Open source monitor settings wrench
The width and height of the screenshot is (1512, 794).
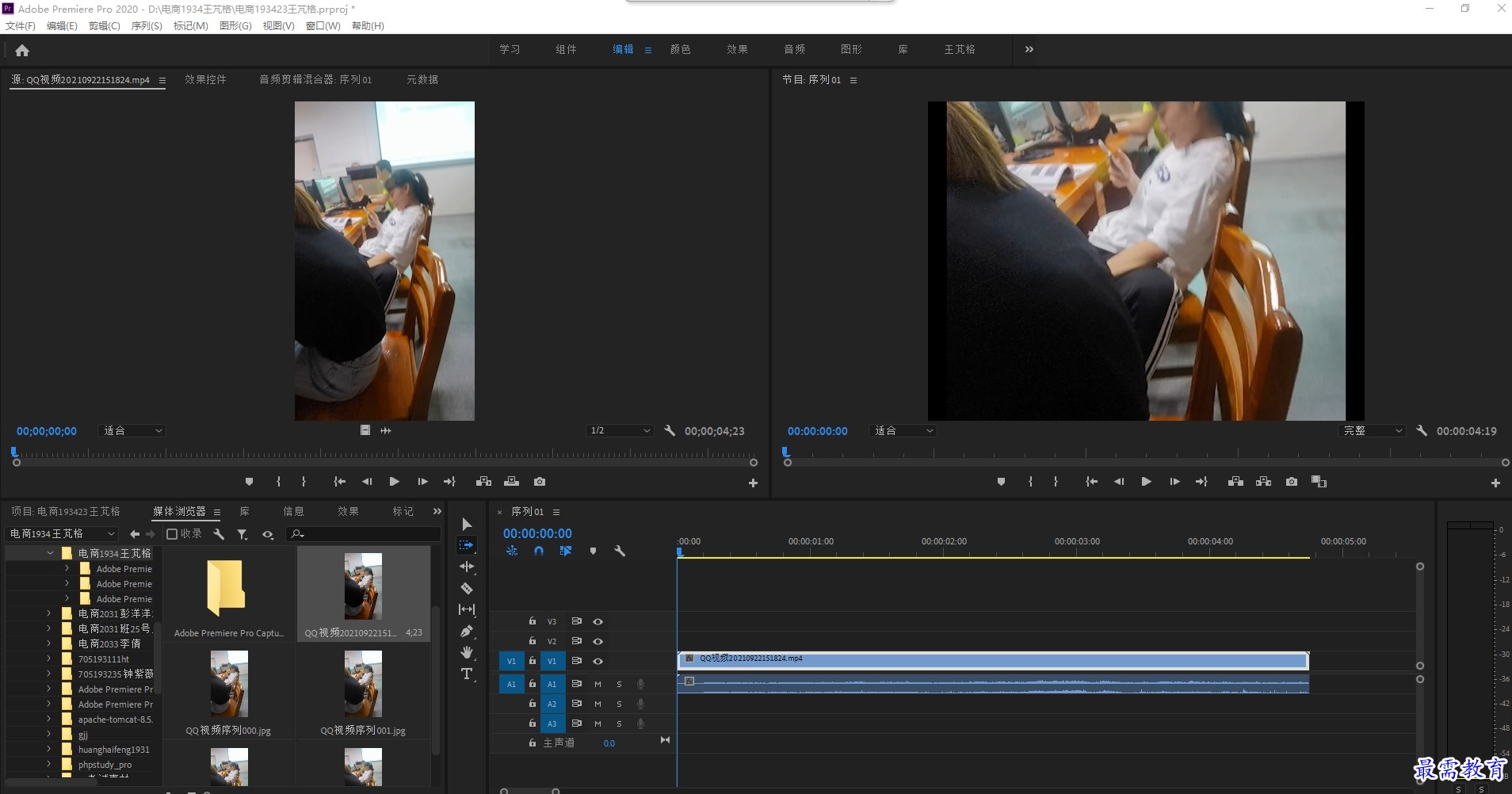tap(670, 431)
